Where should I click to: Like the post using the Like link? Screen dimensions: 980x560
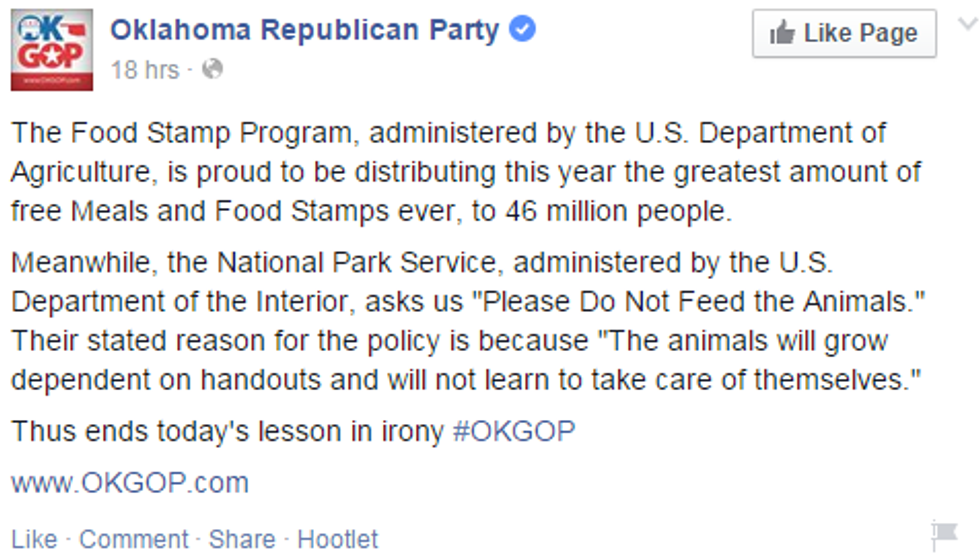click(x=34, y=540)
